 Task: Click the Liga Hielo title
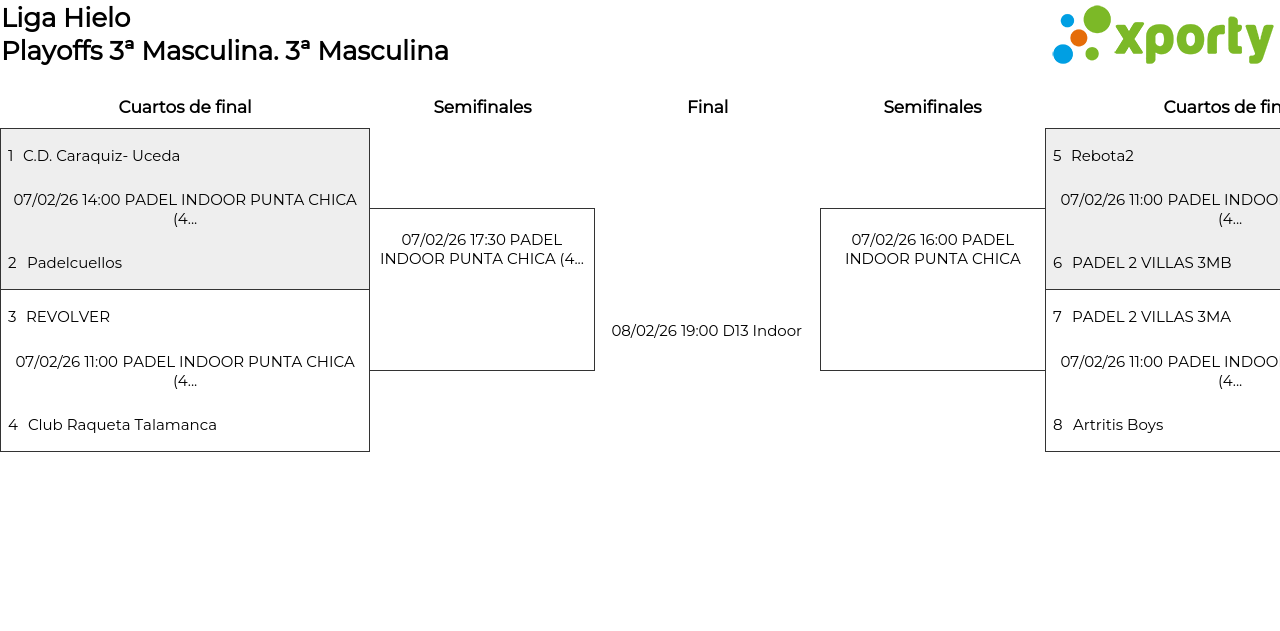pos(66,18)
